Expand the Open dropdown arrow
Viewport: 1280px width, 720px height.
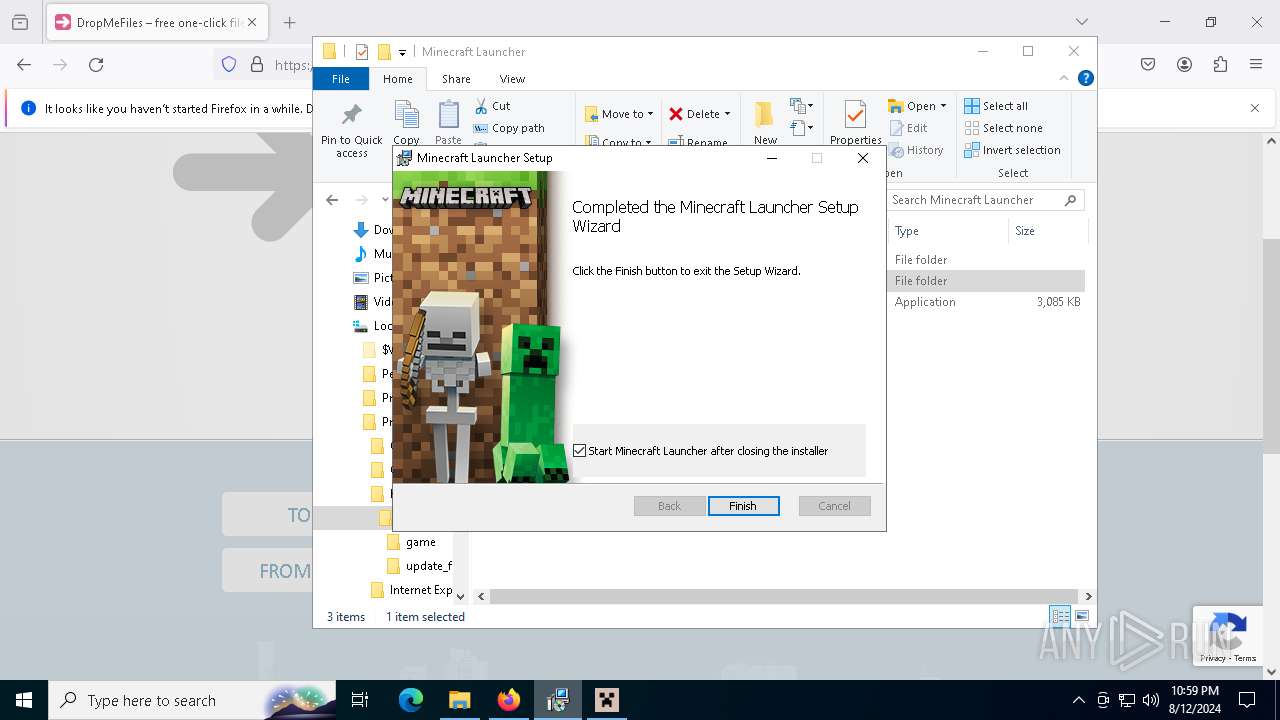(x=943, y=106)
